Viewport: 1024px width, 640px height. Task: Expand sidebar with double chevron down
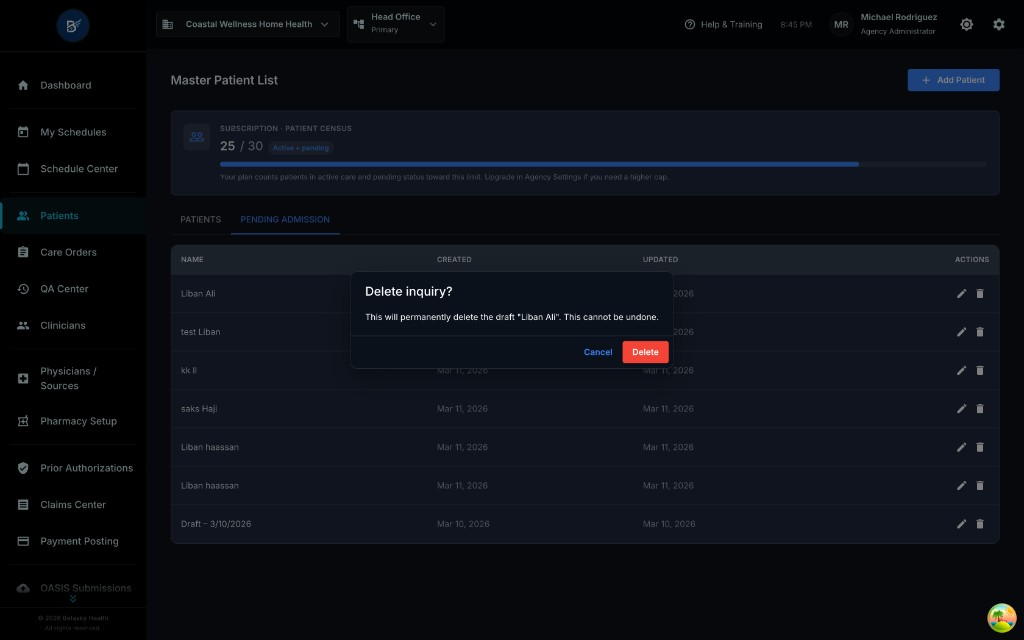pyautogui.click(x=73, y=598)
